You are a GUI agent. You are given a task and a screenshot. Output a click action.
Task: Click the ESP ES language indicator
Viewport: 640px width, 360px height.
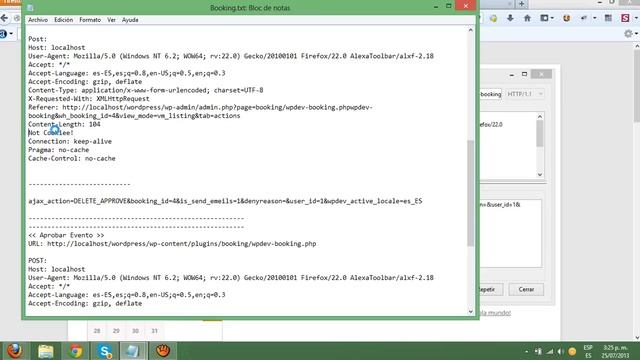point(588,351)
